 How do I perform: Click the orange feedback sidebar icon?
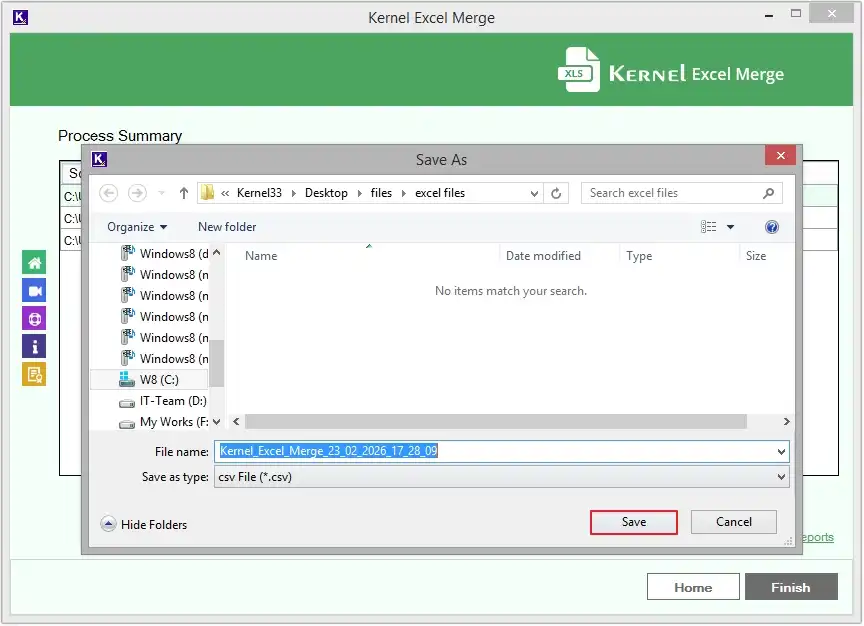(x=33, y=376)
